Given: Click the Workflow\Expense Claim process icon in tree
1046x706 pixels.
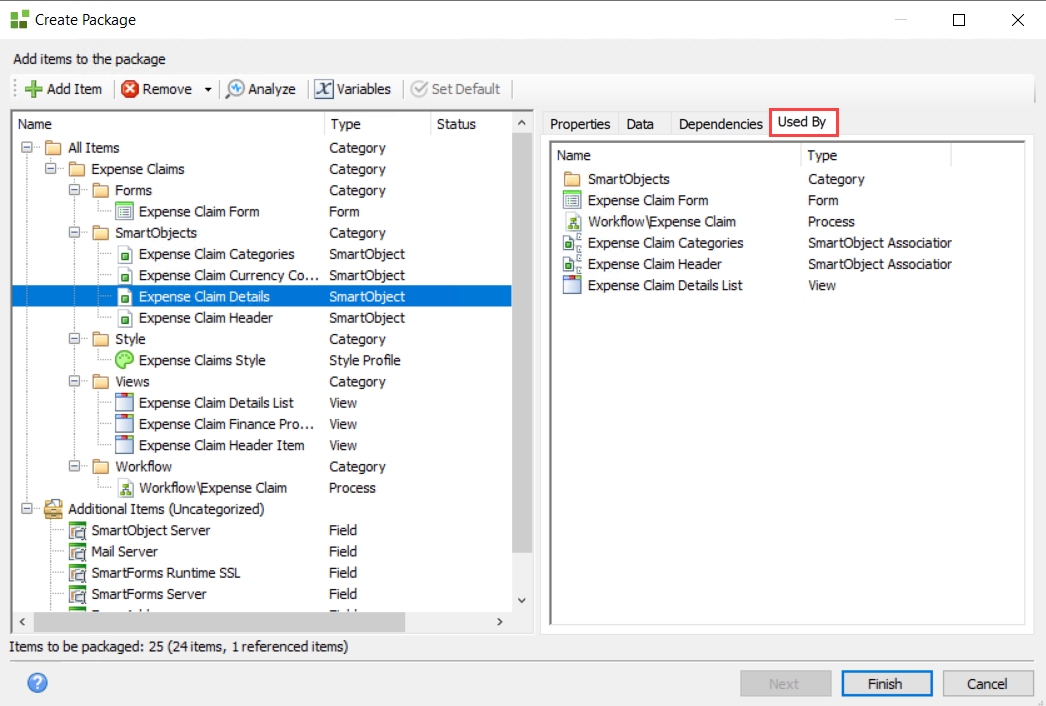Looking at the screenshot, I should [x=125, y=488].
